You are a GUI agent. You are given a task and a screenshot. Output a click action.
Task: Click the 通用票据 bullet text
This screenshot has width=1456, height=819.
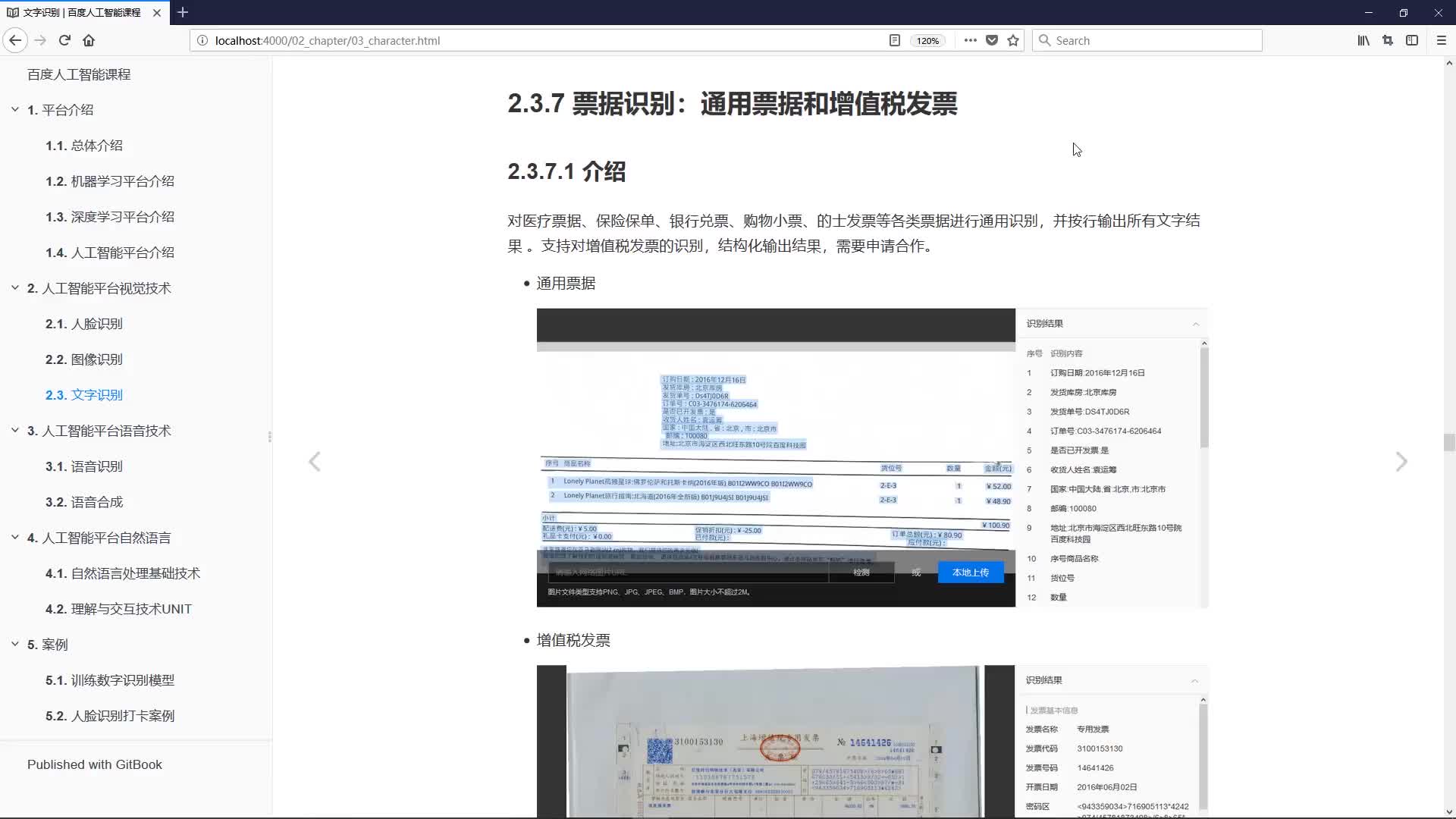[566, 284]
